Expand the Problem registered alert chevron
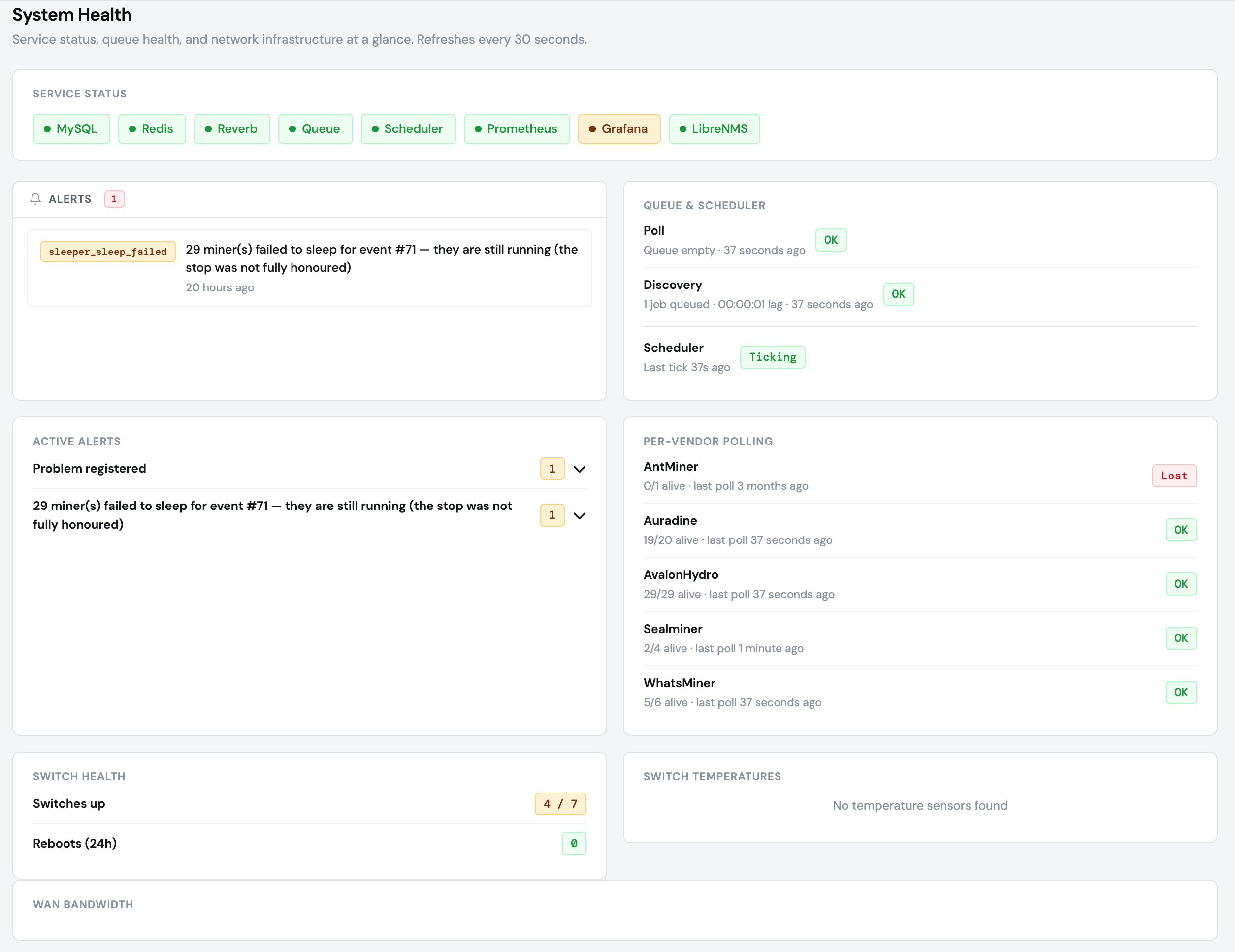Screen dimensions: 1235x952 [x=580, y=469]
